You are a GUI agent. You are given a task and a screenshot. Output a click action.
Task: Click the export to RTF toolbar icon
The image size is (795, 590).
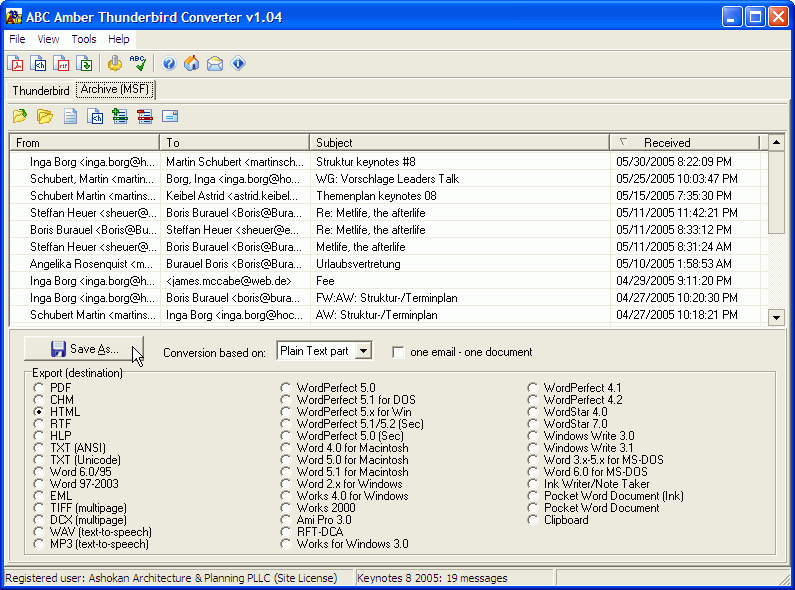click(61, 64)
